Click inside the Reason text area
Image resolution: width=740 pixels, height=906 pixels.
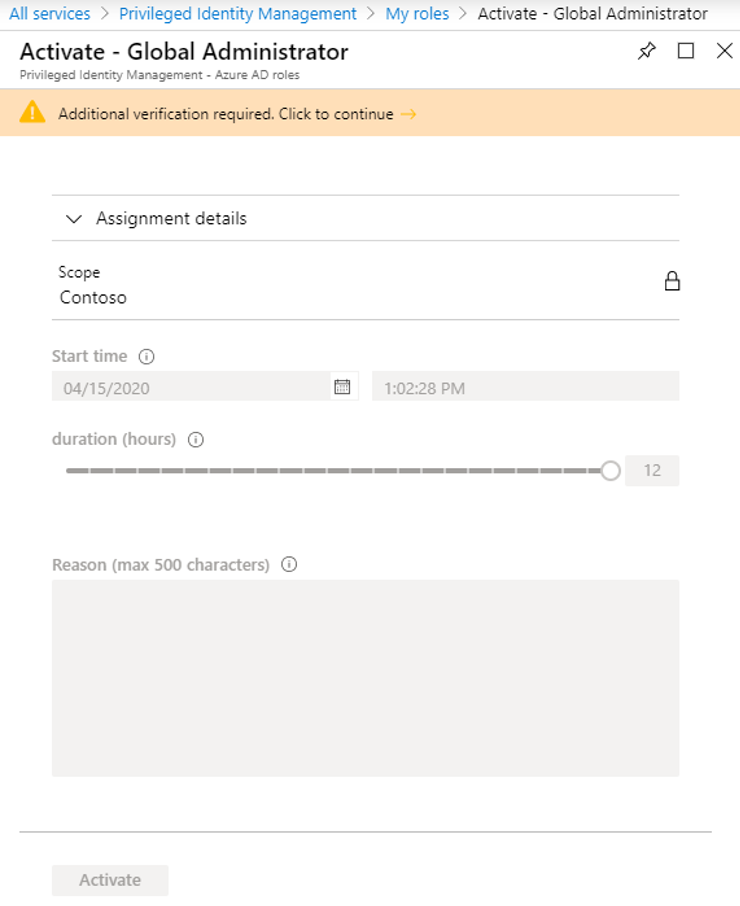366,678
